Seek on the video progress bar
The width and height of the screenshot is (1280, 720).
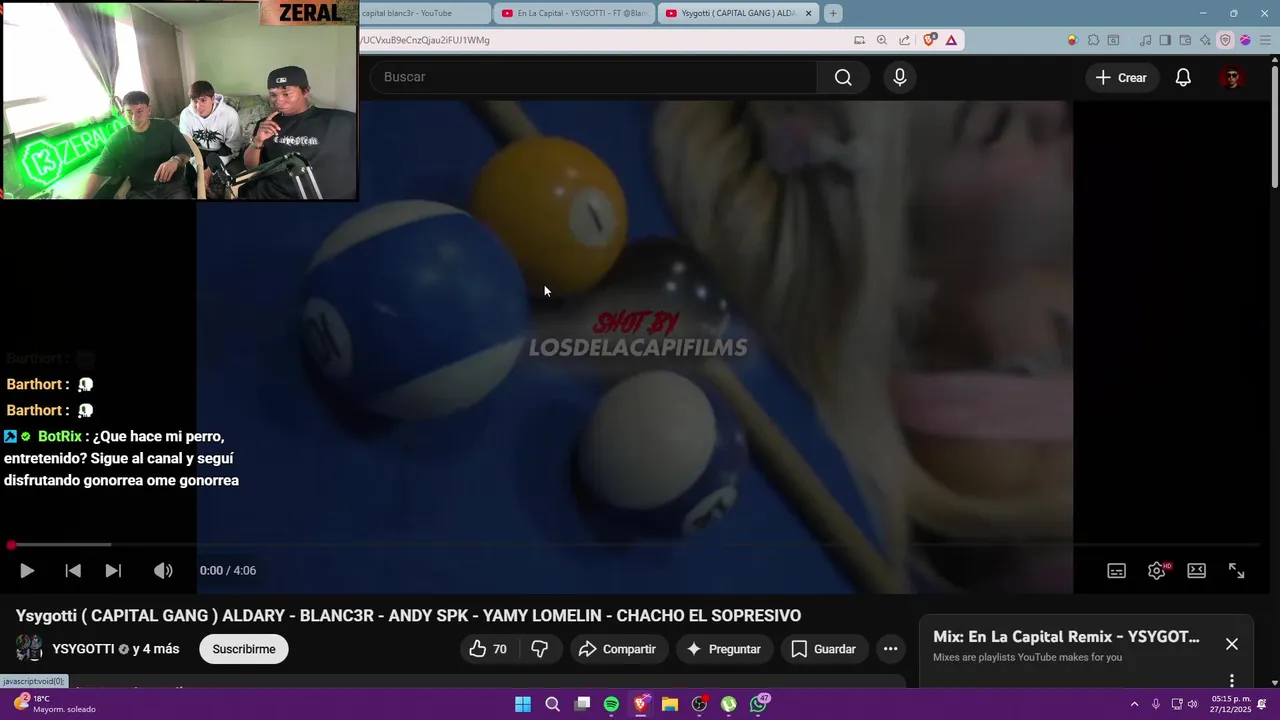click(x=634, y=545)
